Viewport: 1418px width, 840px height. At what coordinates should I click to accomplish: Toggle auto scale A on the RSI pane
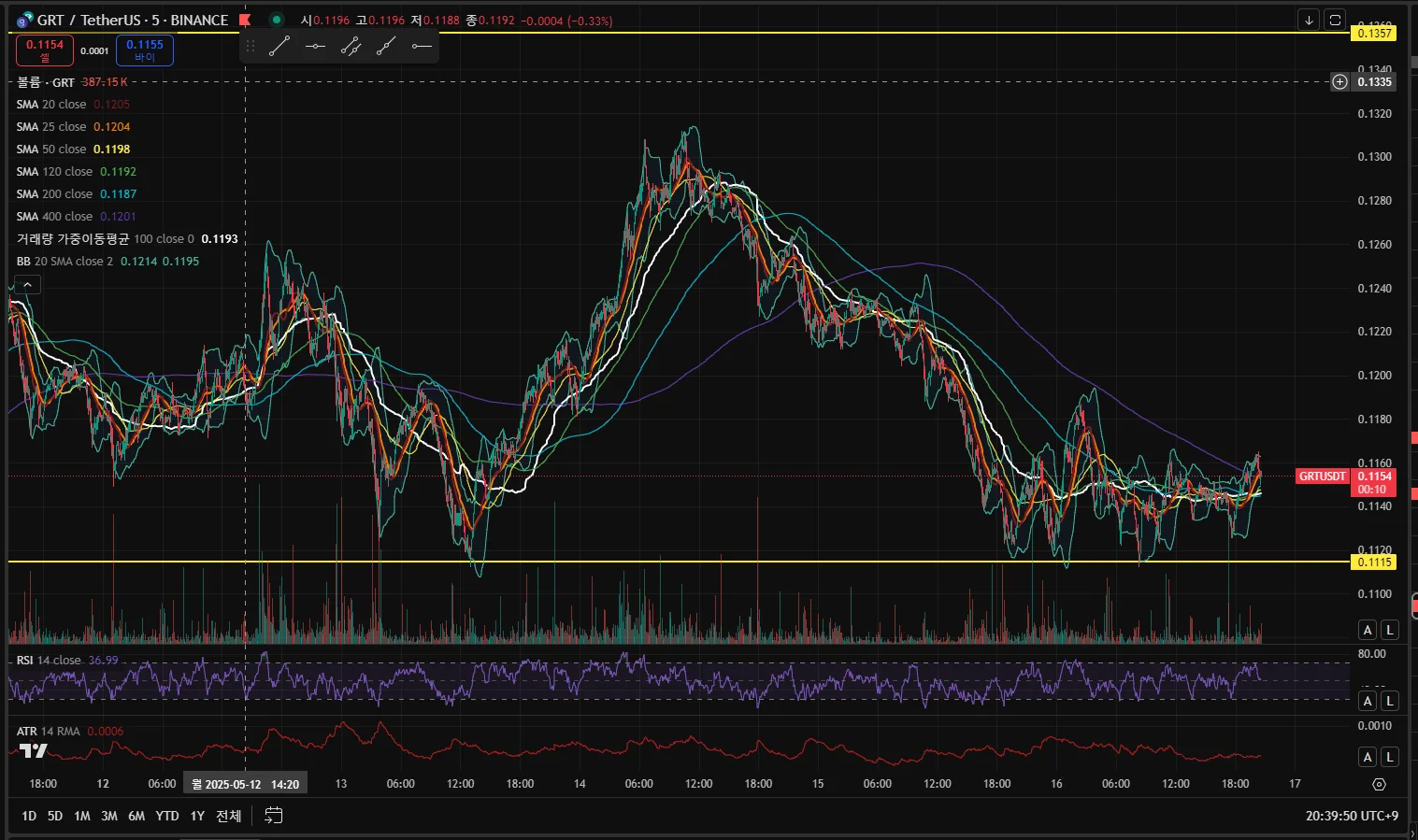(x=1368, y=701)
